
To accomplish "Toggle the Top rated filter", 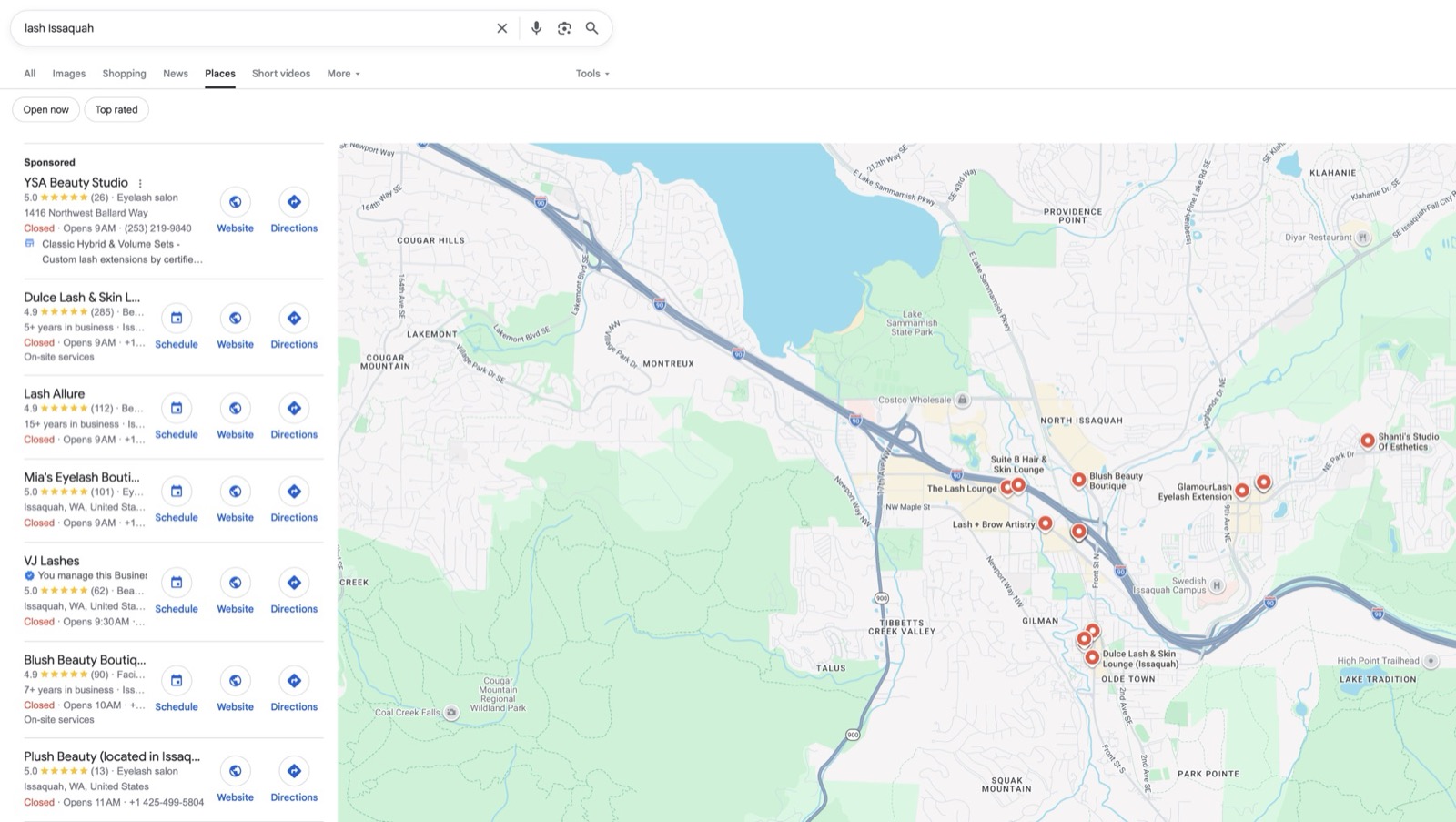I will [x=116, y=109].
